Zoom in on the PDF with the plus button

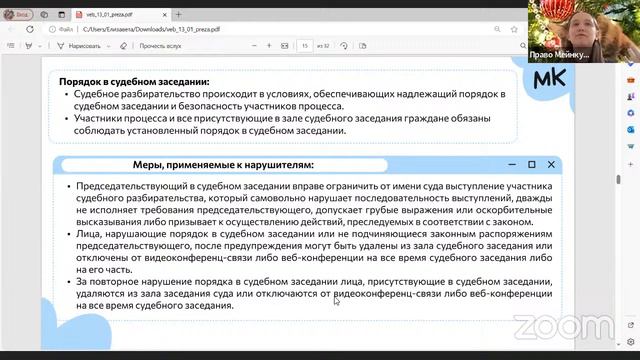click(269, 46)
